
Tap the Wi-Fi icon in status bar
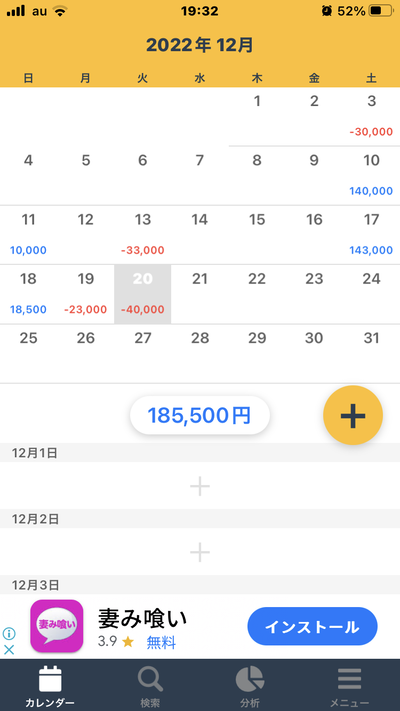coord(60,11)
